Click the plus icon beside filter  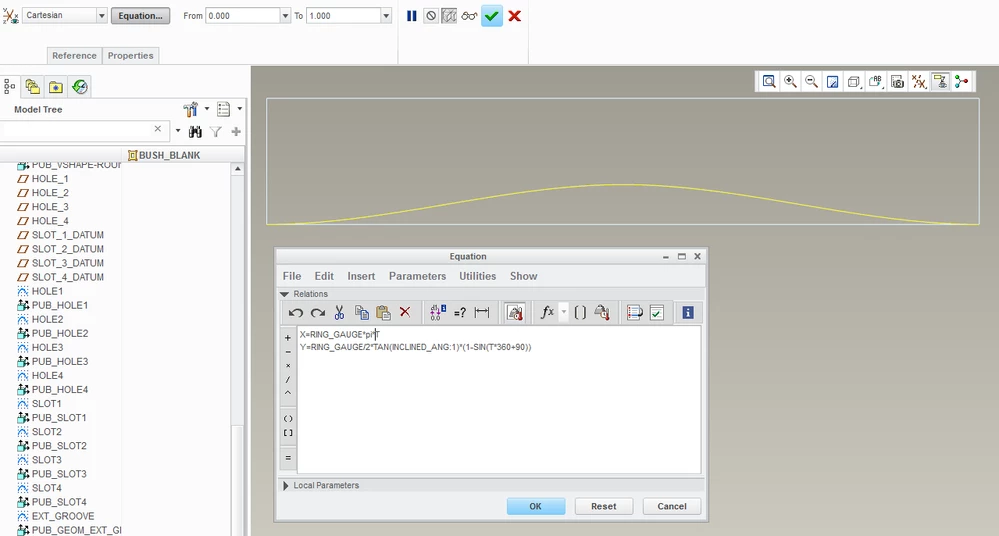(236, 132)
